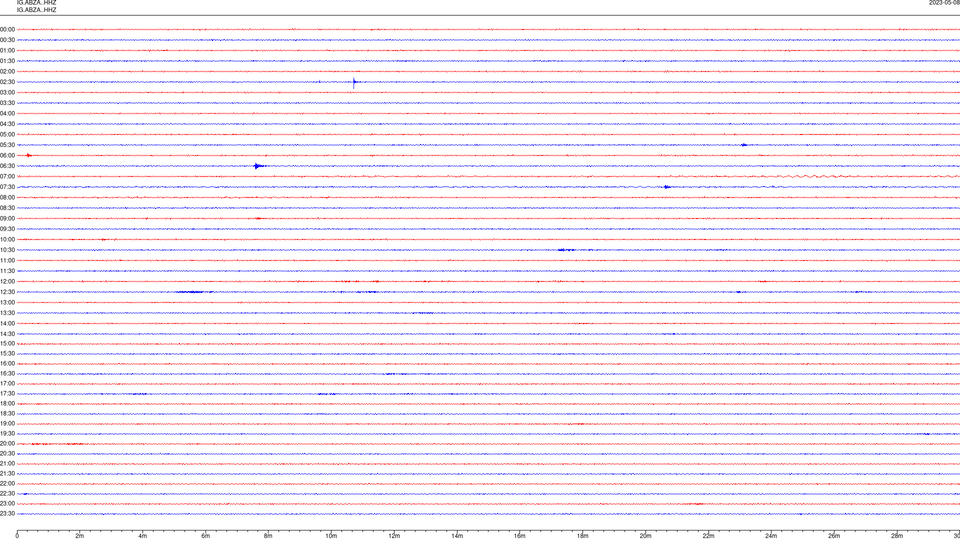960x540 pixels.
Task: Select the 10:30 row label
Action: pyautogui.click(x=7, y=250)
